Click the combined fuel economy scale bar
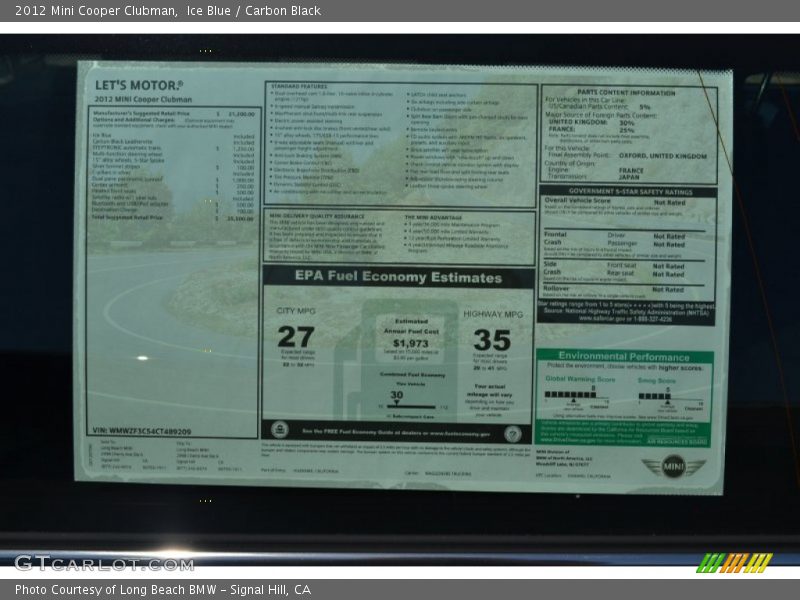 point(411,407)
